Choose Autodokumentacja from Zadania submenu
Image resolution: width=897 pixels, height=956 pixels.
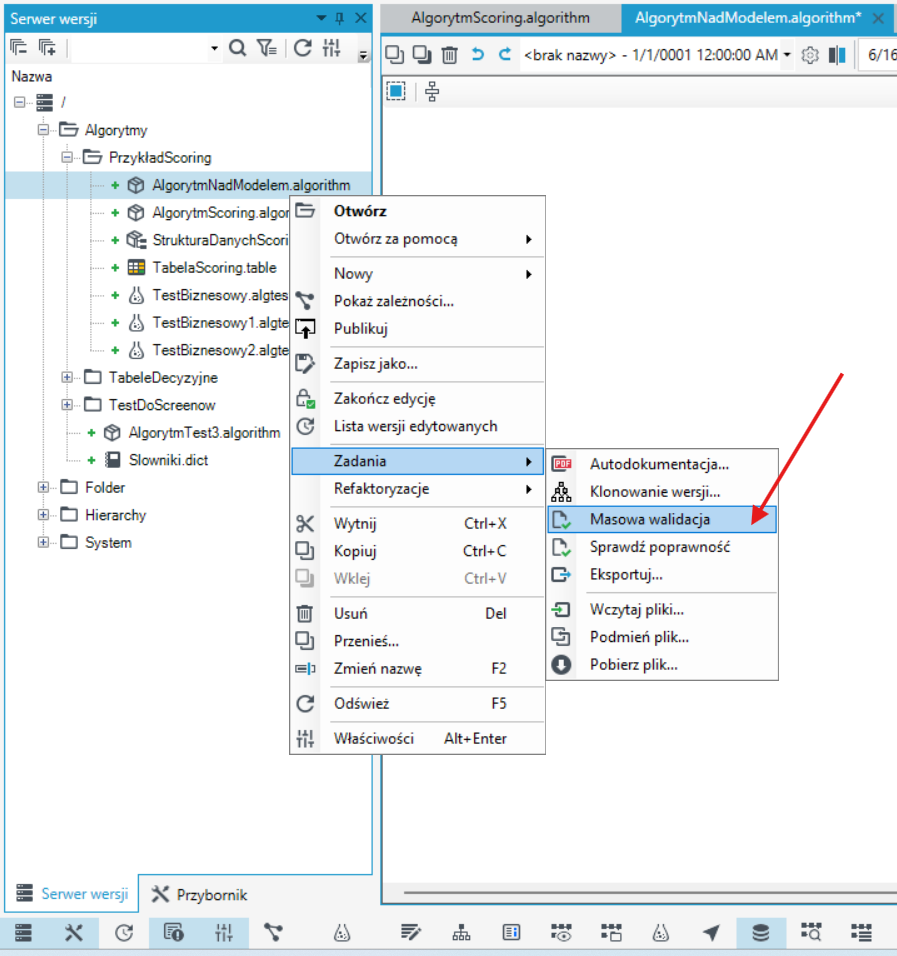tap(662, 464)
